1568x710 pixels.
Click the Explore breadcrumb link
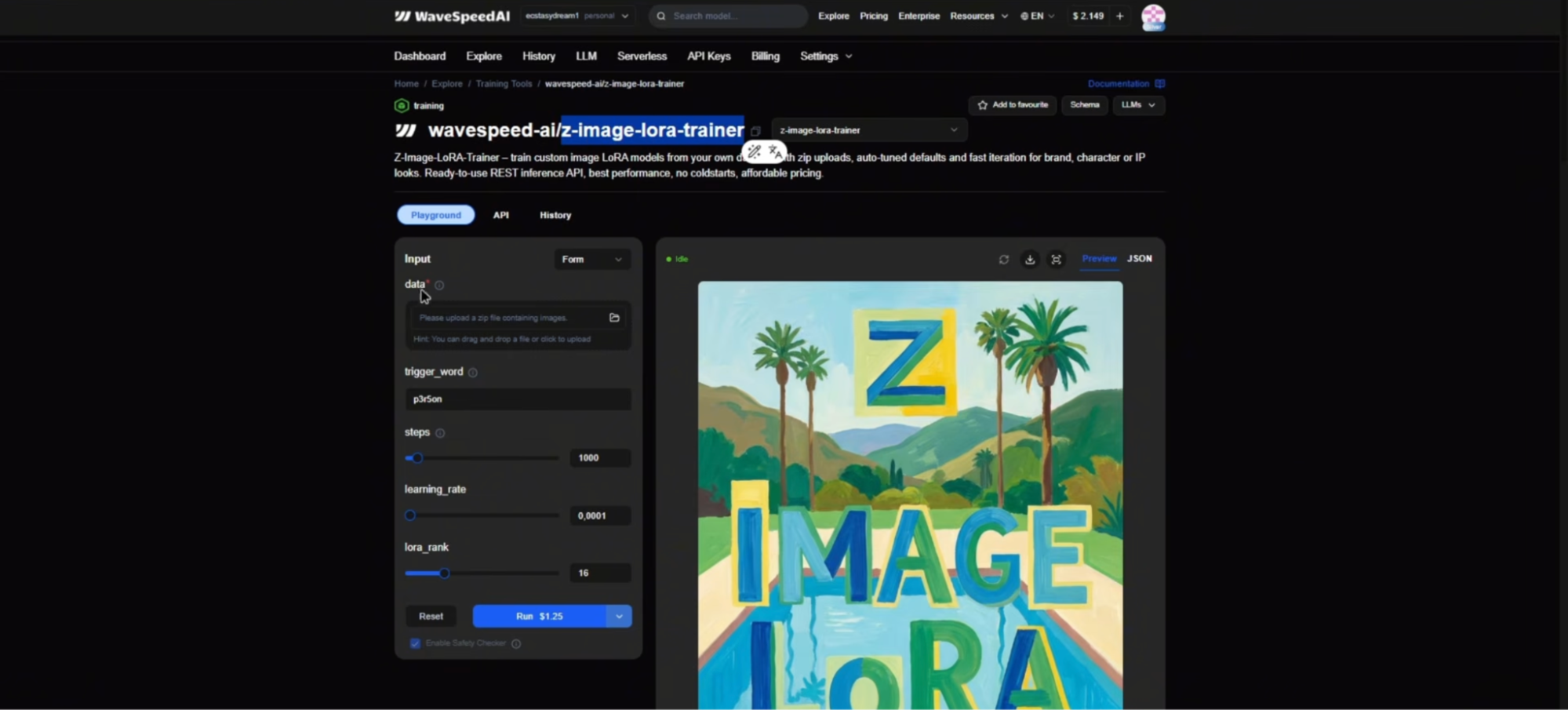[447, 84]
